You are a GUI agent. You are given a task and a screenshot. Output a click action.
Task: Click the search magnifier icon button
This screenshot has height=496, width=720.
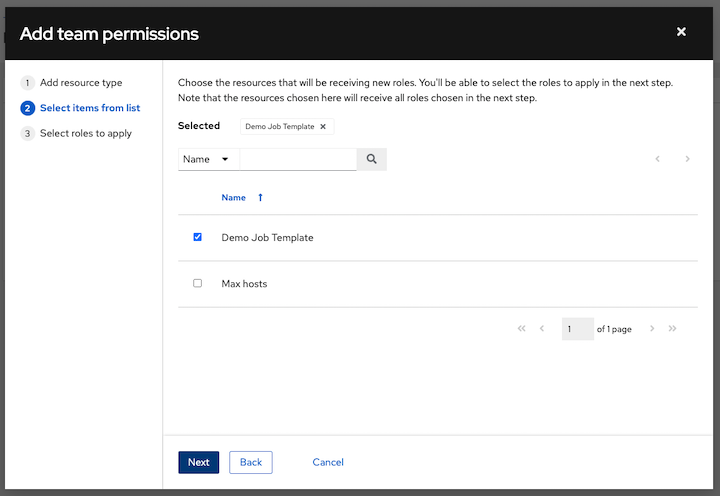pyautogui.click(x=371, y=159)
